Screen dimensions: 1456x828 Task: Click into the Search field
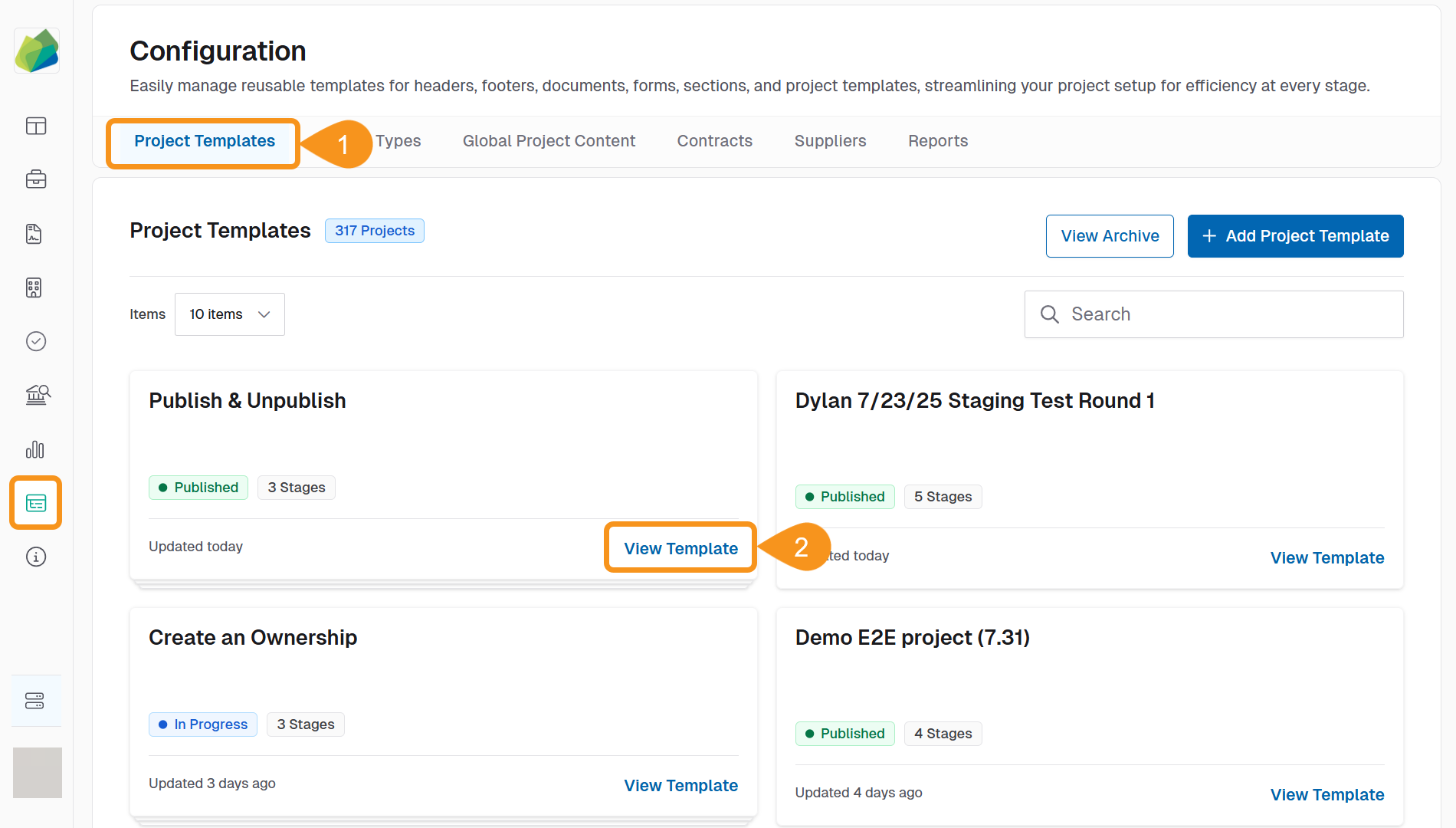(x=1226, y=314)
